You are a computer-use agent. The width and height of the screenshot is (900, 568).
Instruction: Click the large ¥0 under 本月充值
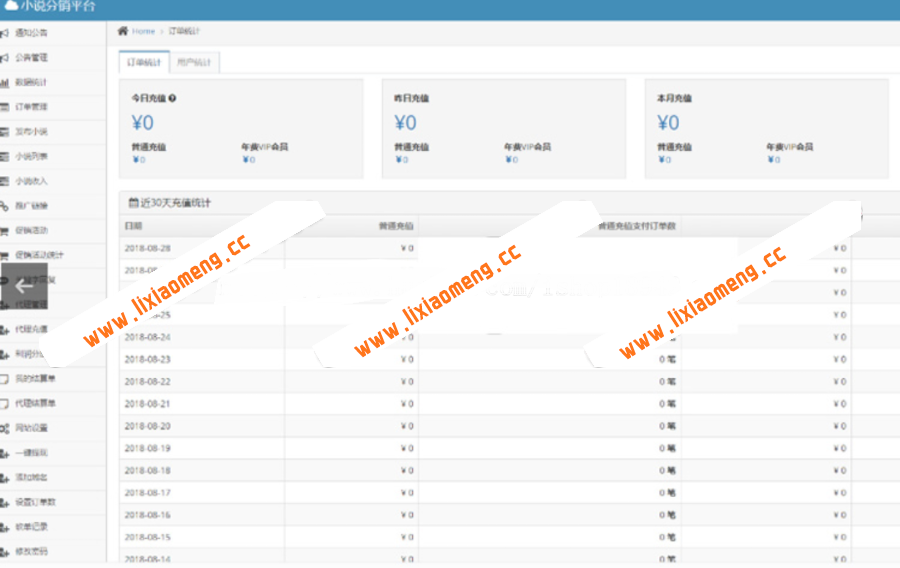pos(668,123)
